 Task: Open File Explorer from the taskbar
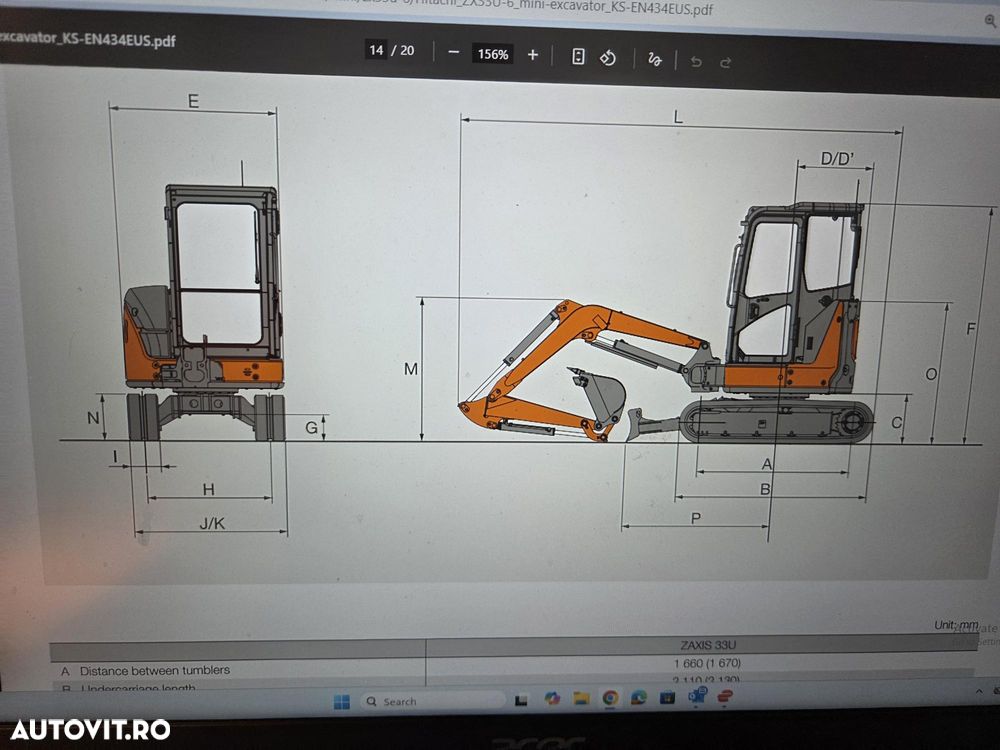click(x=580, y=698)
